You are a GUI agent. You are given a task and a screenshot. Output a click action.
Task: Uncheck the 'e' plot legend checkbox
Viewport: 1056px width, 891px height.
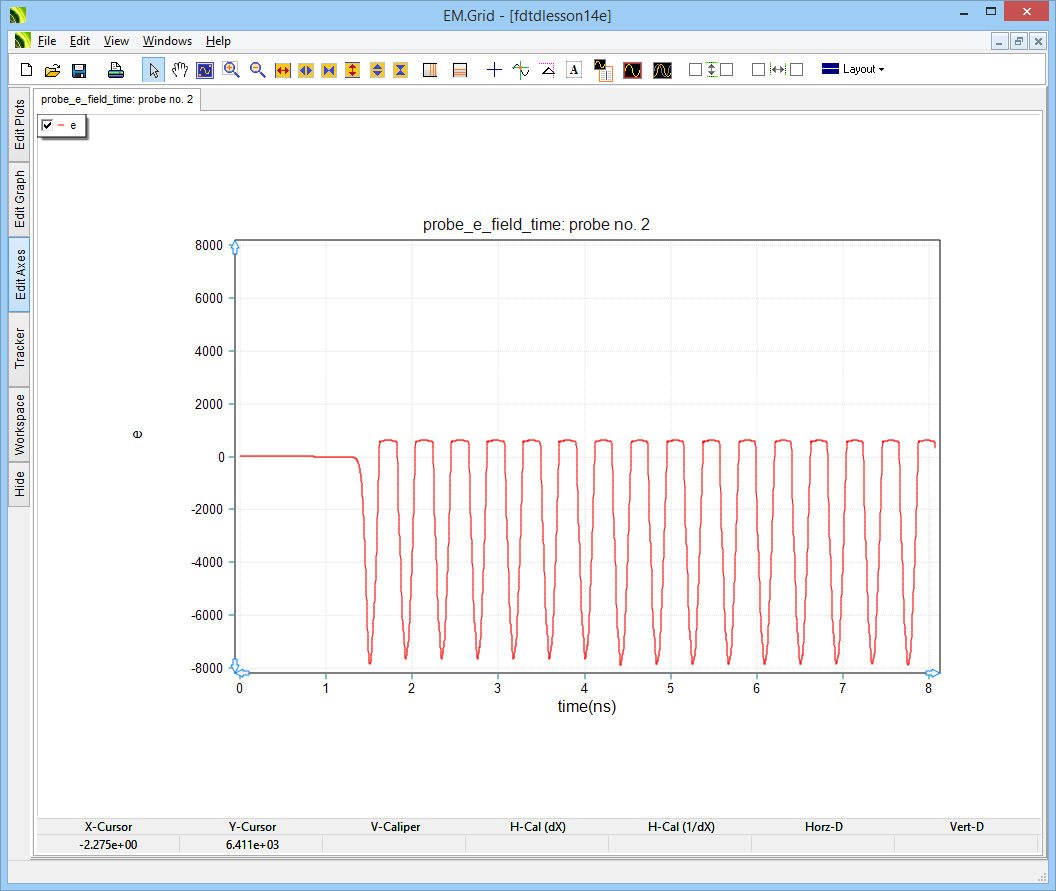47,125
